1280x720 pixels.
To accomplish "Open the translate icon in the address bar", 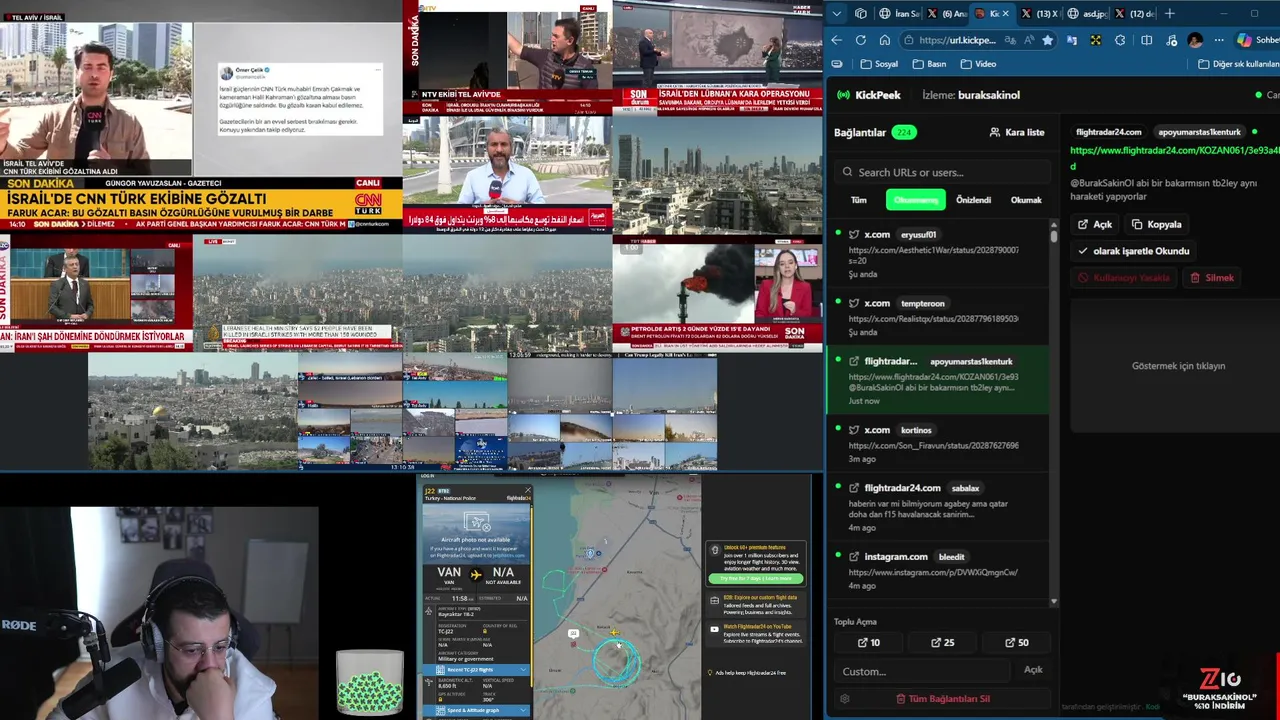I will 1011,40.
